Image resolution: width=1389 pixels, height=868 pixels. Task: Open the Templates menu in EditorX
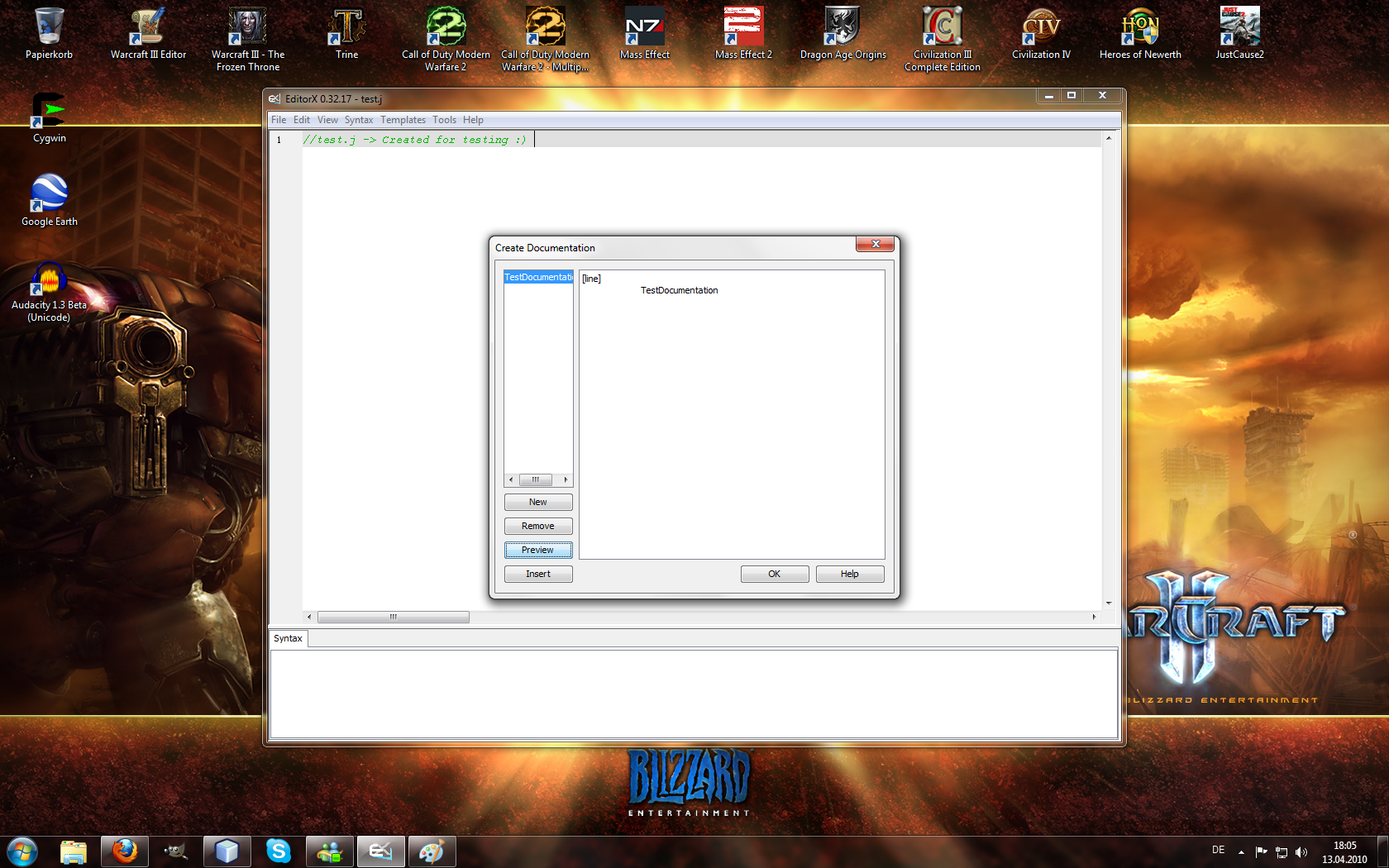tap(403, 120)
